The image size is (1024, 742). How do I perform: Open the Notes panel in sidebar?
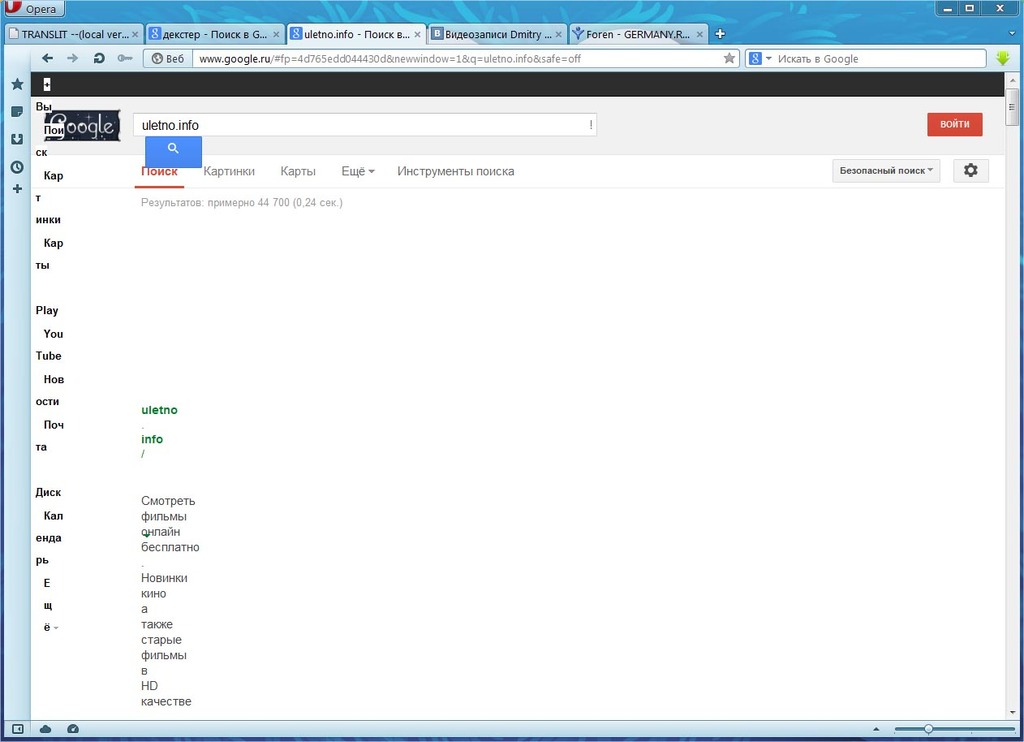[18, 112]
